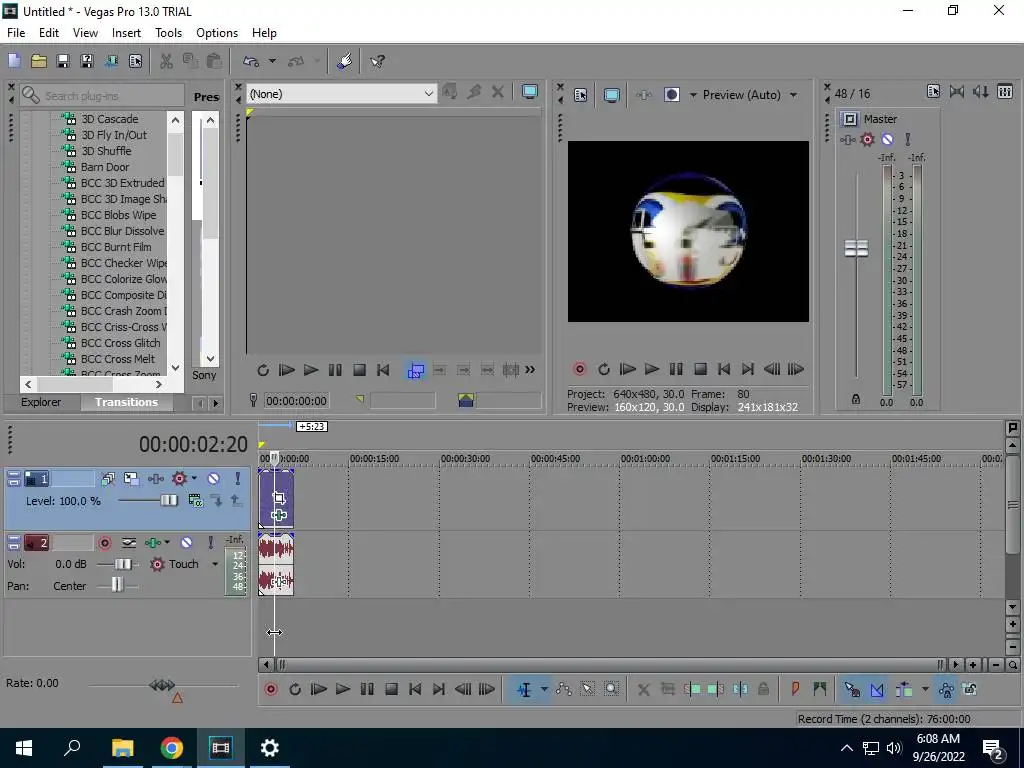Click the timeline timecode 00:00:02:20

(193, 445)
